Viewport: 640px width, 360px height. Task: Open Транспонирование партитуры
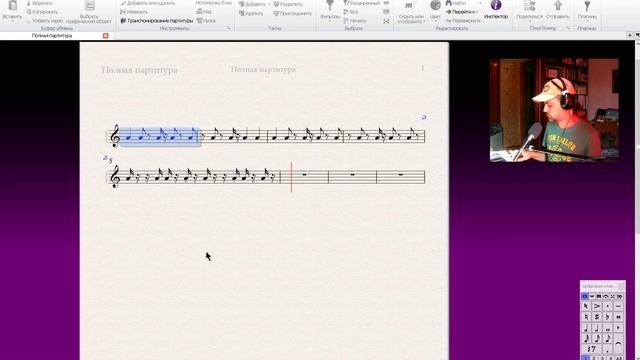coord(157,20)
